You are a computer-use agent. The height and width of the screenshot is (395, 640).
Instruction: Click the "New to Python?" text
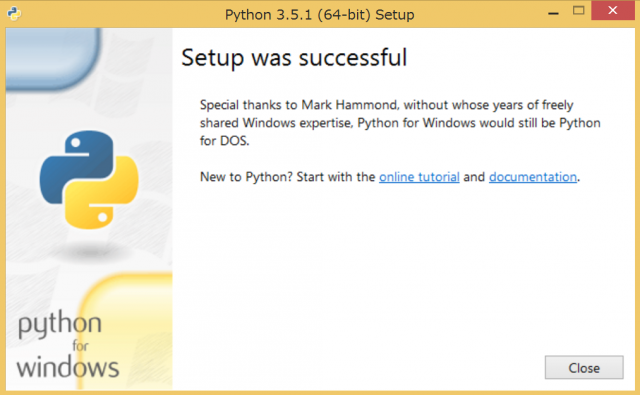point(246,177)
